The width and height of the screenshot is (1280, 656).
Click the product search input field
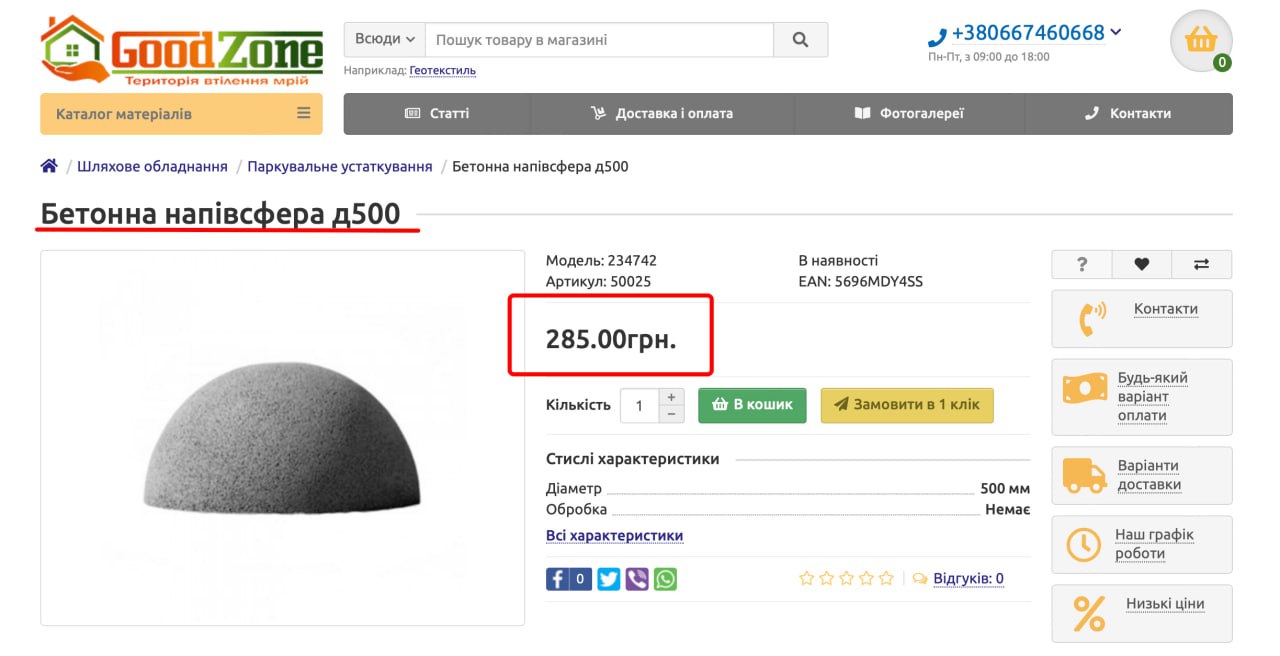(598, 40)
